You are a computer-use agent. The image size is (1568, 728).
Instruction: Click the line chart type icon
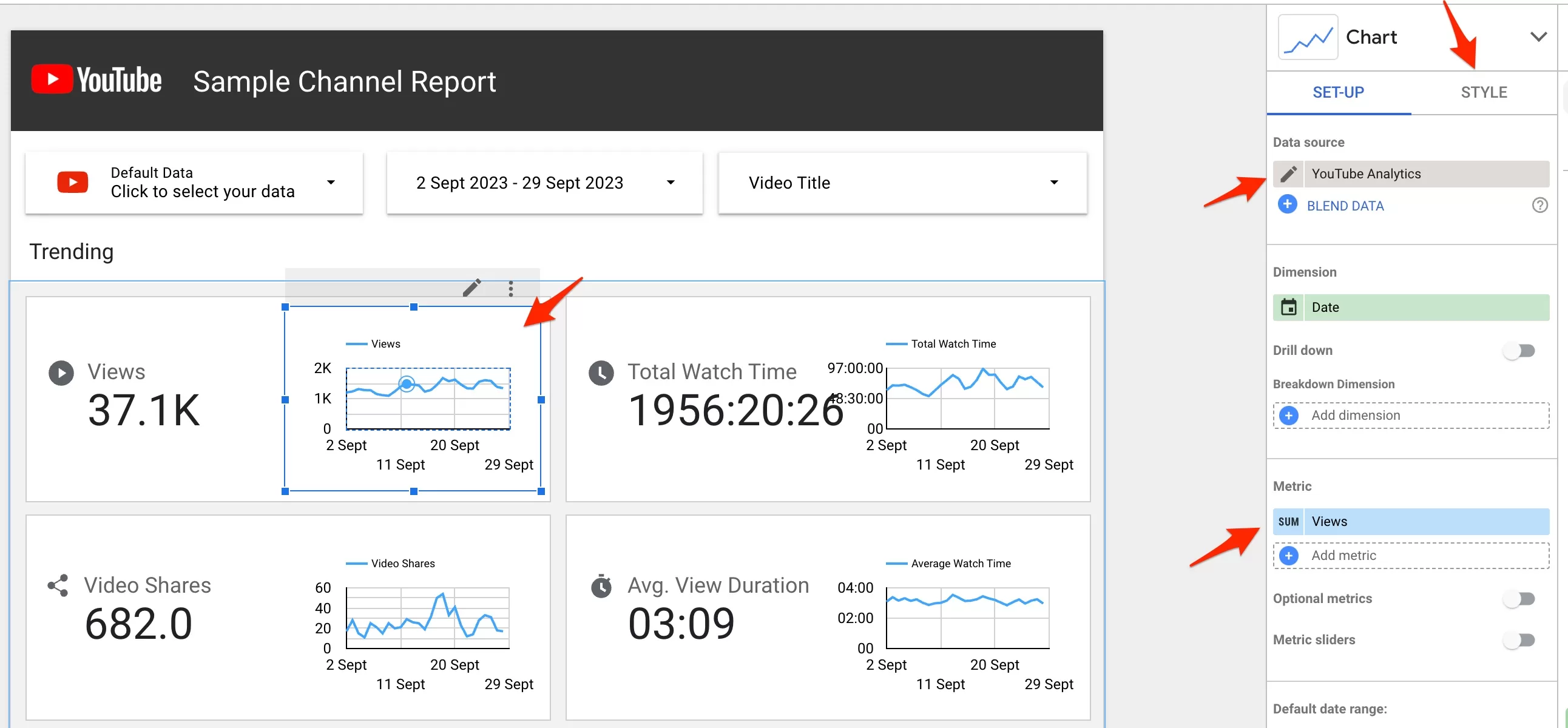[1308, 37]
